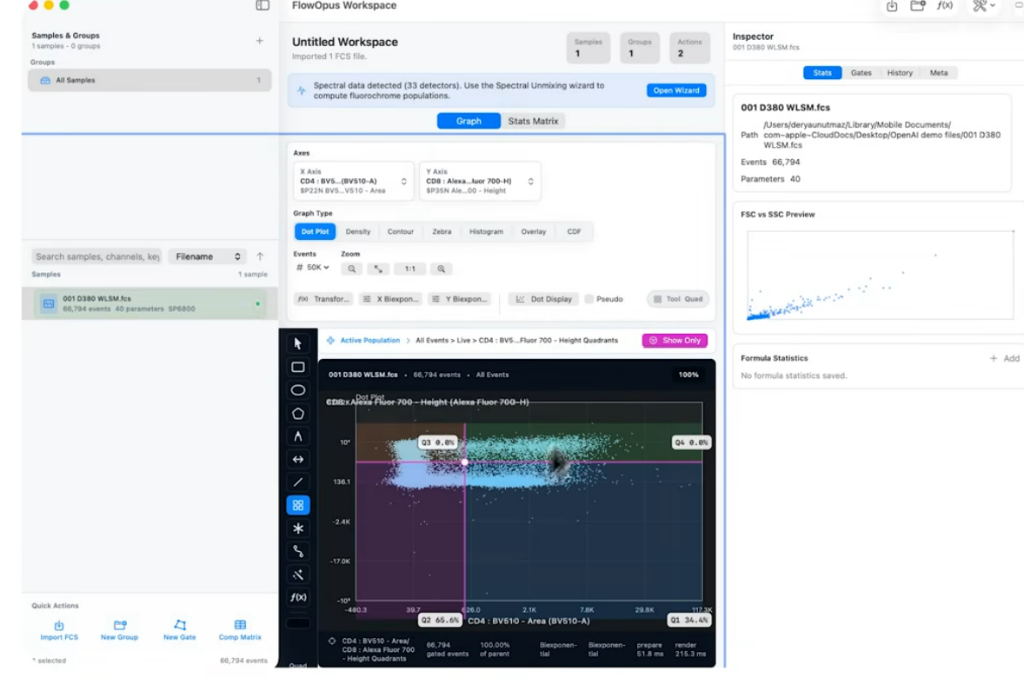Select Density graph type
Screen dimensions: 1024x690
point(358,232)
